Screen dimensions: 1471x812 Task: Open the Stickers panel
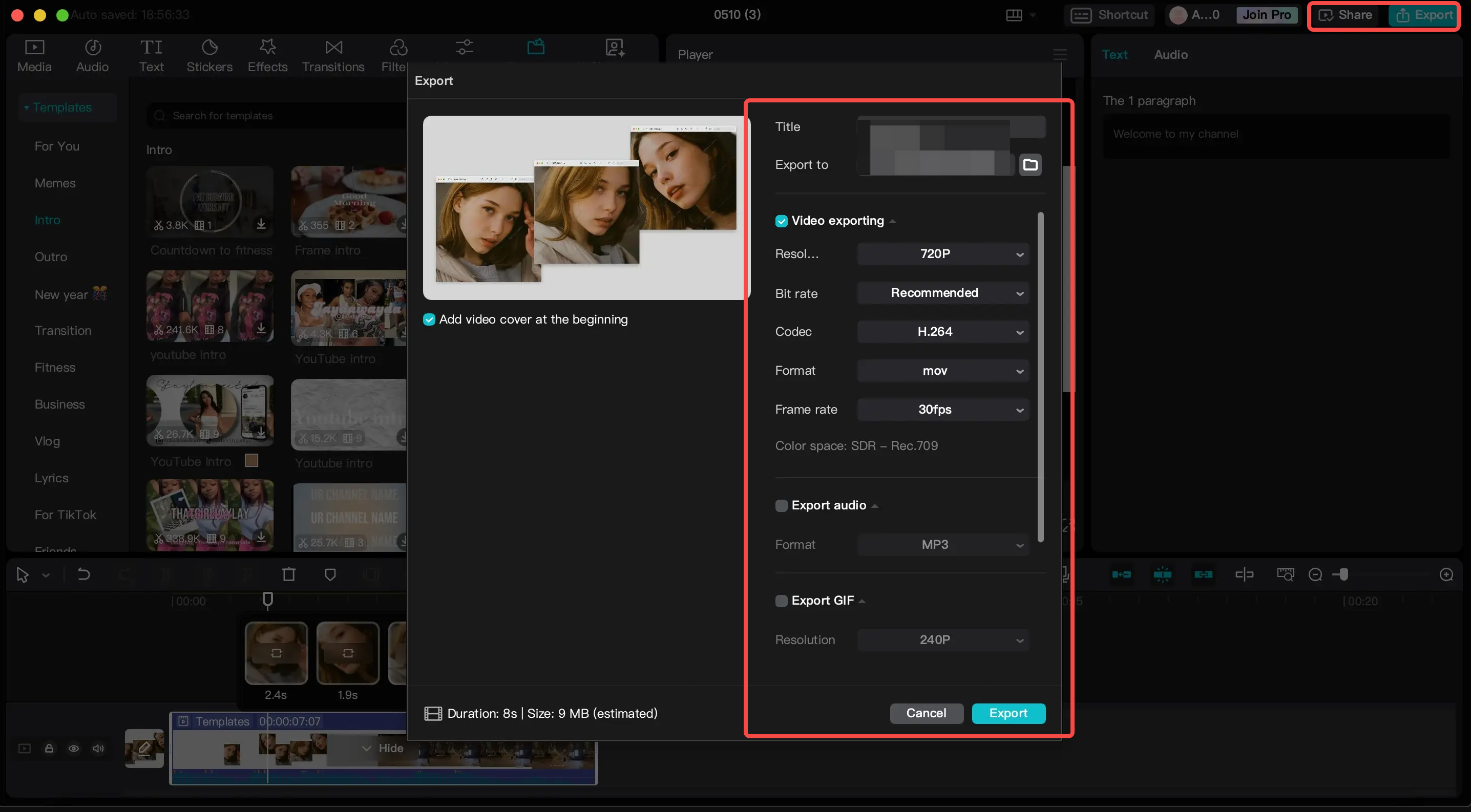[x=209, y=55]
